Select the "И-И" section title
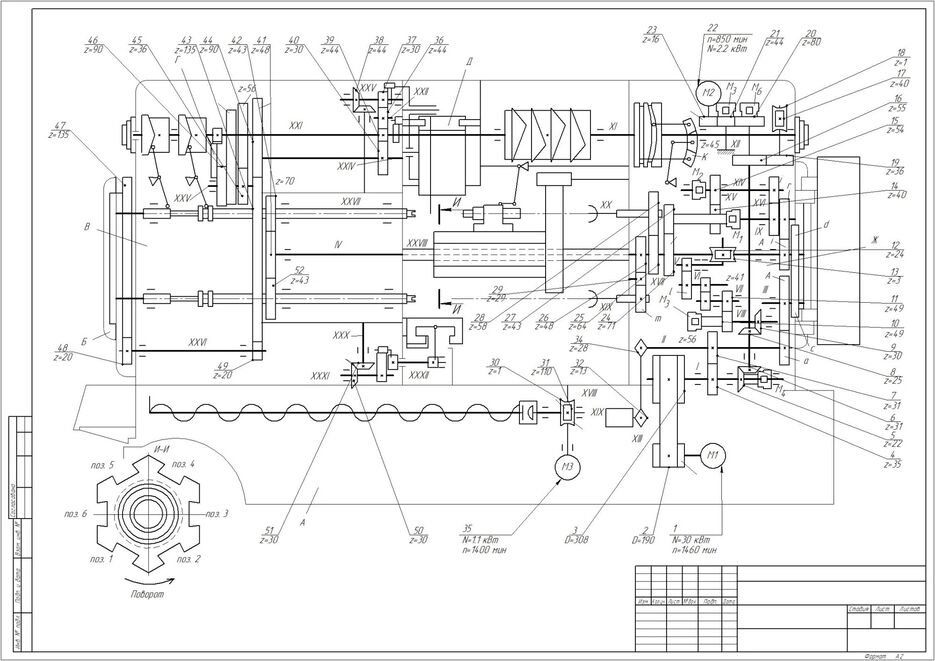Image resolution: width=935 pixels, height=661 pixels. click(162, 451)
